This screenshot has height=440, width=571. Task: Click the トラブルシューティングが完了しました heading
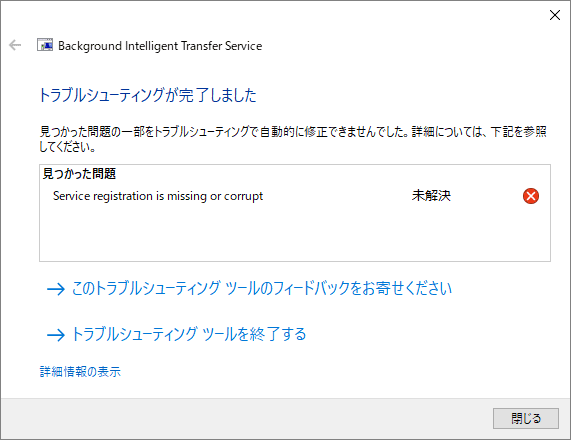(148, 95)
